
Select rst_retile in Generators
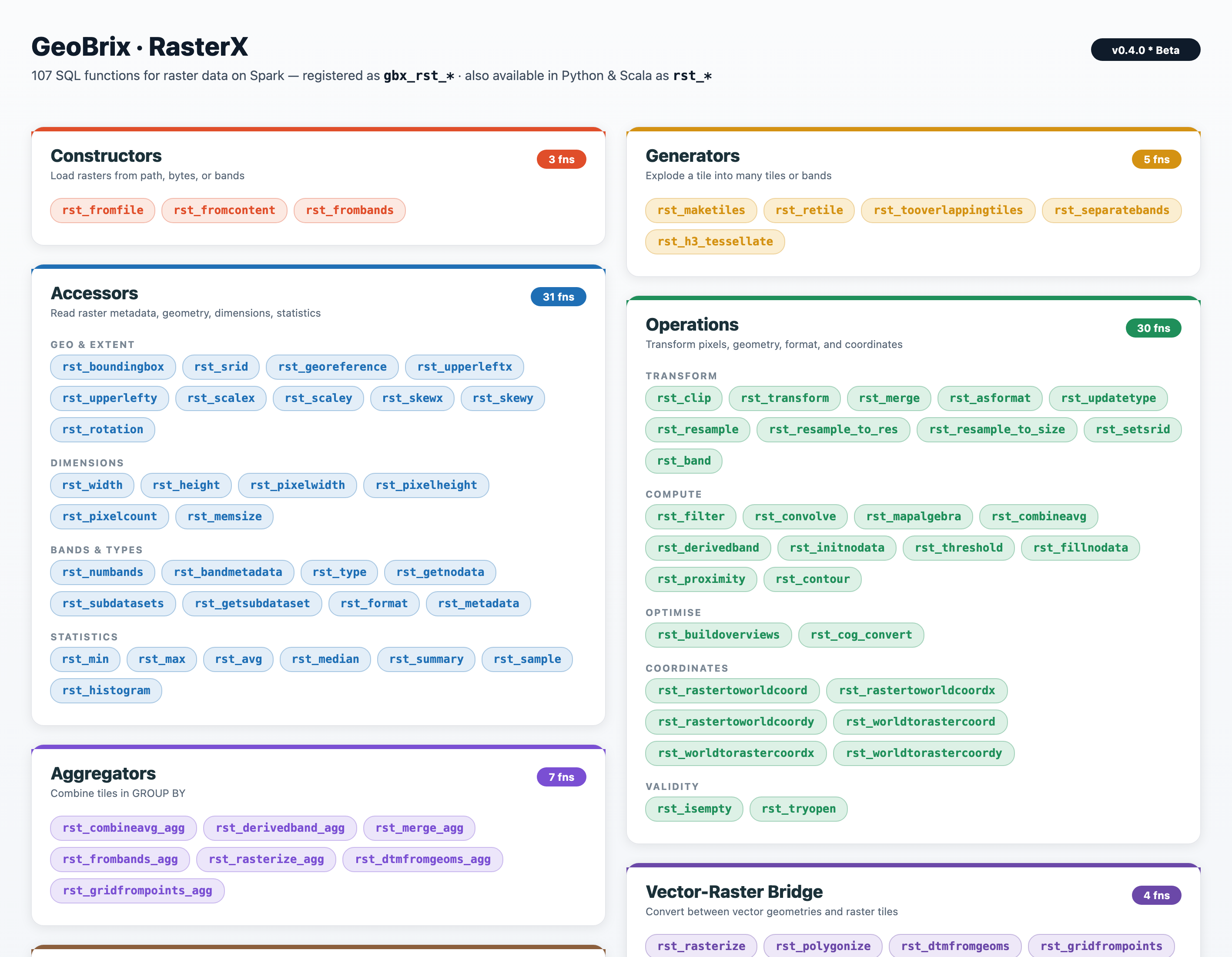coord(809,211)
